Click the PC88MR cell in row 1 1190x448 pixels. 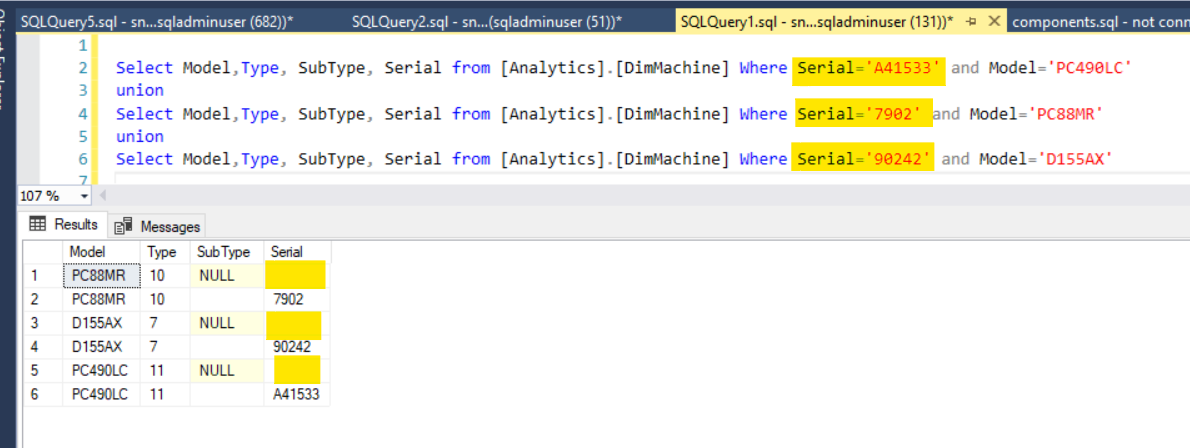click(101, 275)
